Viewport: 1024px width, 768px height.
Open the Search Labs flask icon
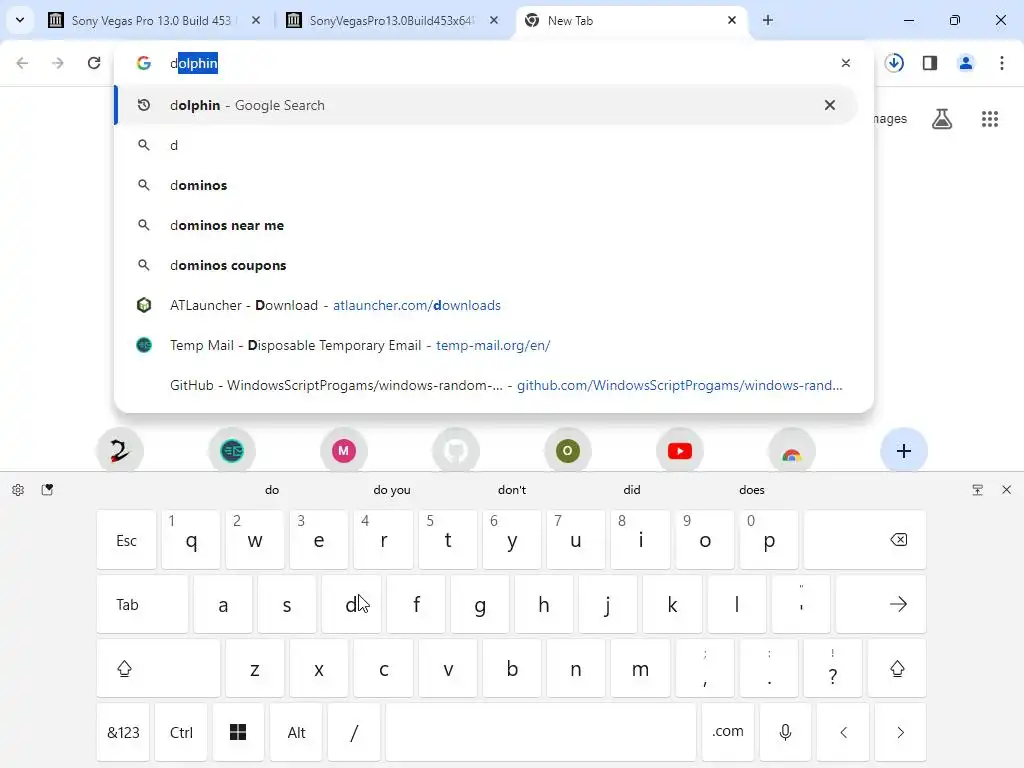click(x=942, y=119)
